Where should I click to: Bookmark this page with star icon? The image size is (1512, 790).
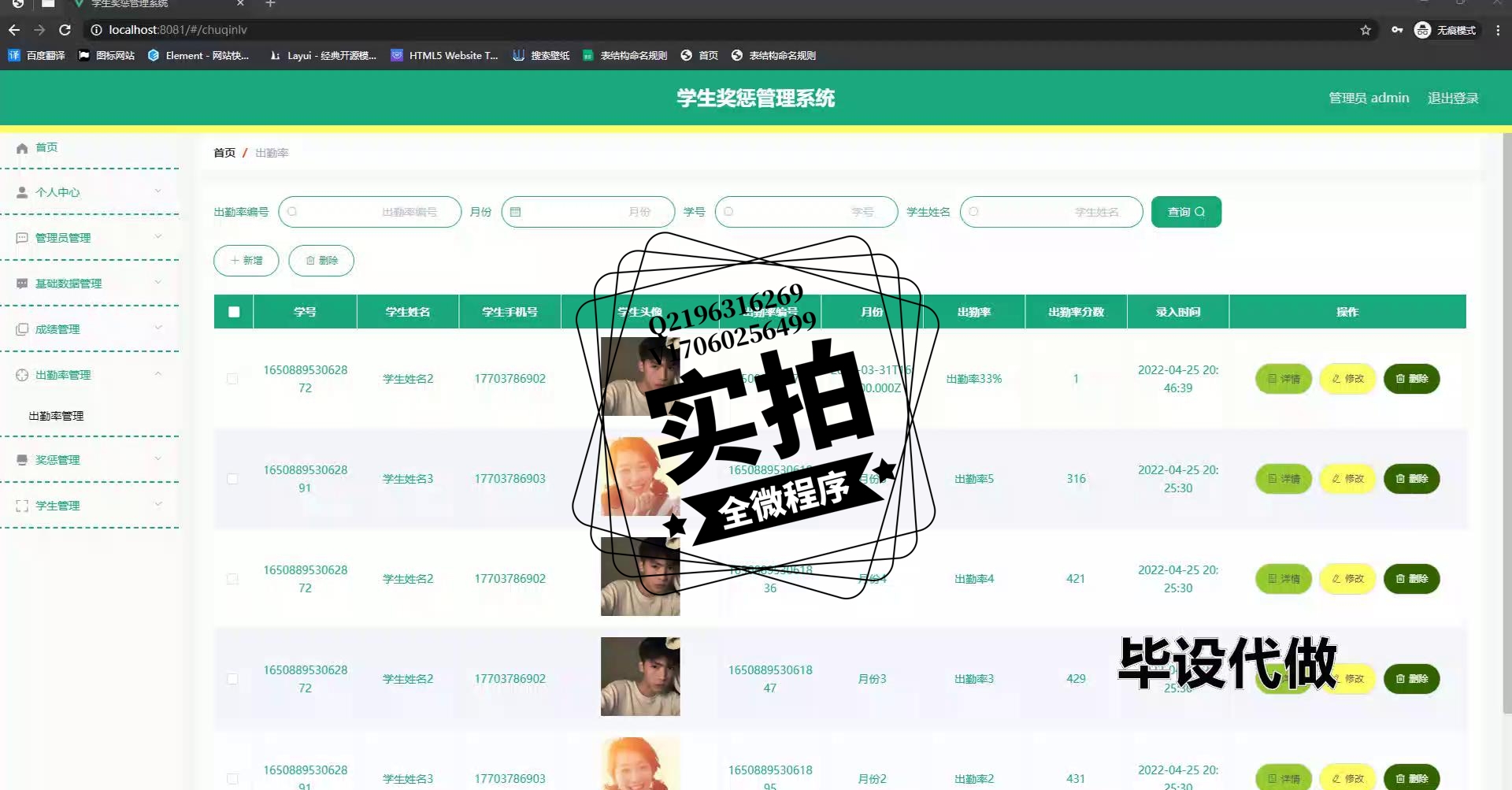[1366, 30]
